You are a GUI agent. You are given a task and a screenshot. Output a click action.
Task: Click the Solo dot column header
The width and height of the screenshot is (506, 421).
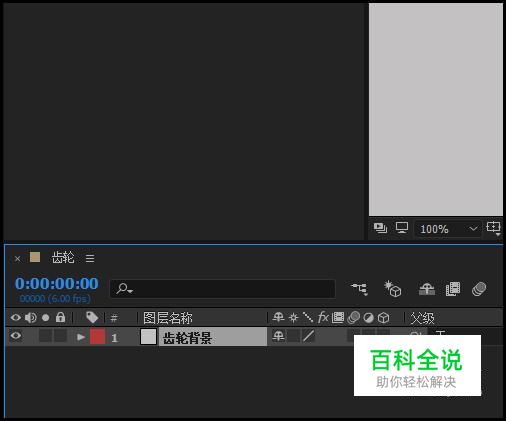click(x=46, y=318)
